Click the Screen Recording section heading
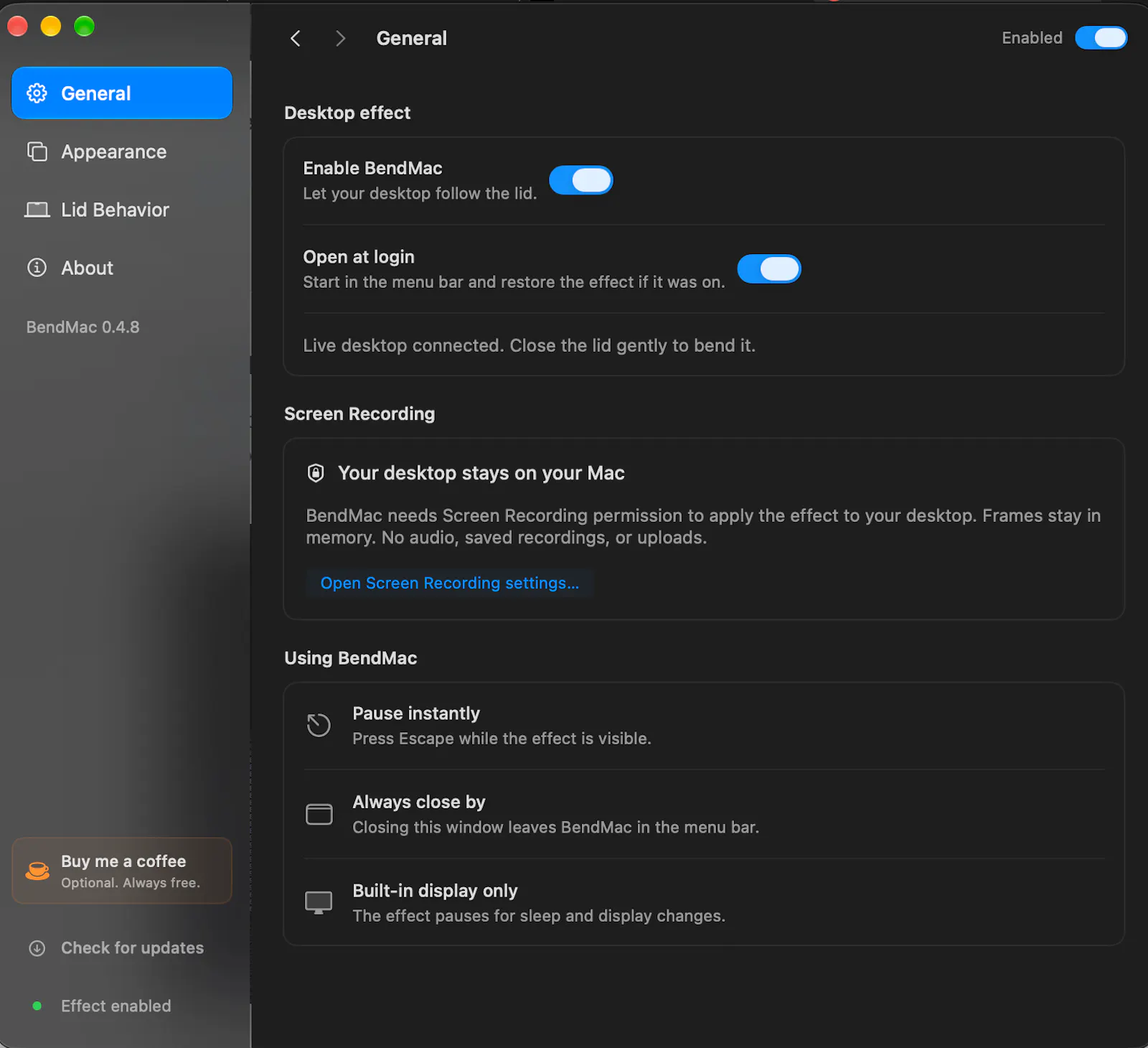 (x=359, y=414)
